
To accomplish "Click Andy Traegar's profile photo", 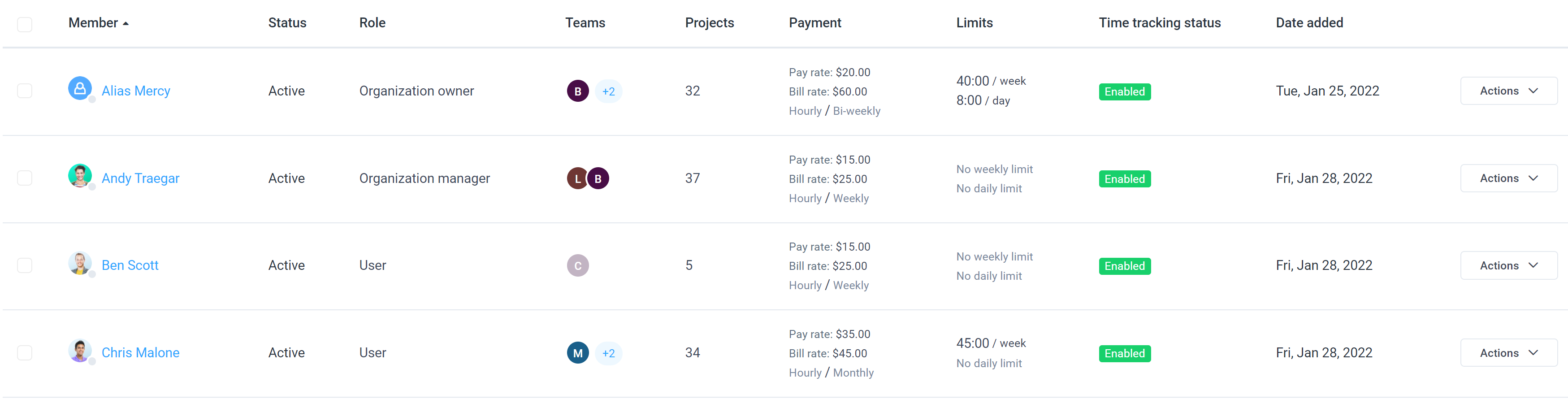I will (80, 176).
